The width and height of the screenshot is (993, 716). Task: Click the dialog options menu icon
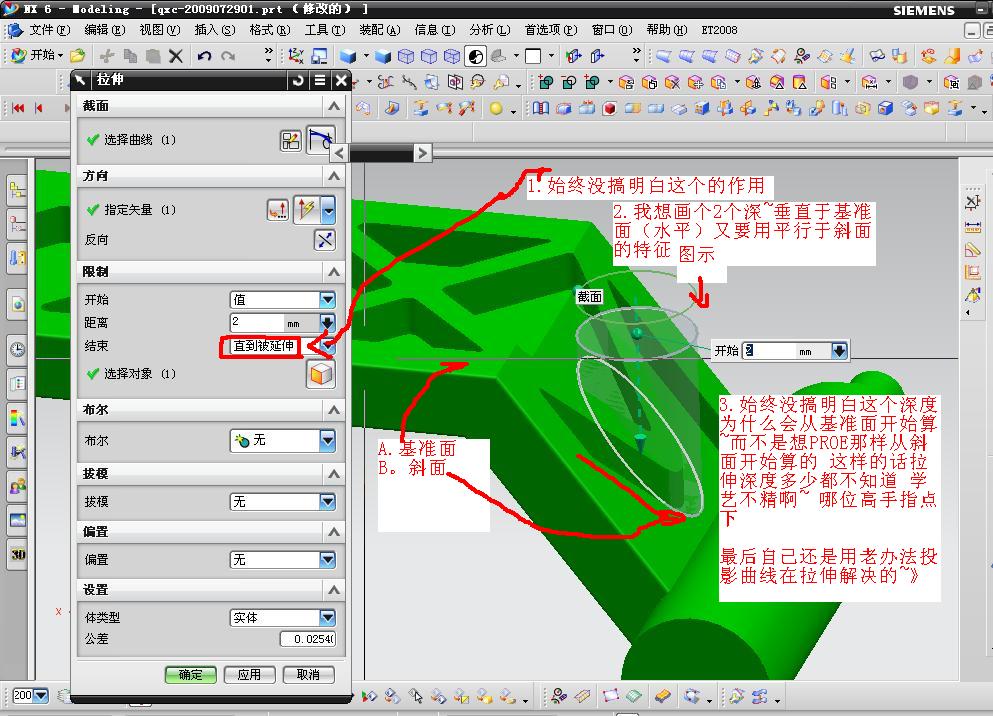click(320, 80)
